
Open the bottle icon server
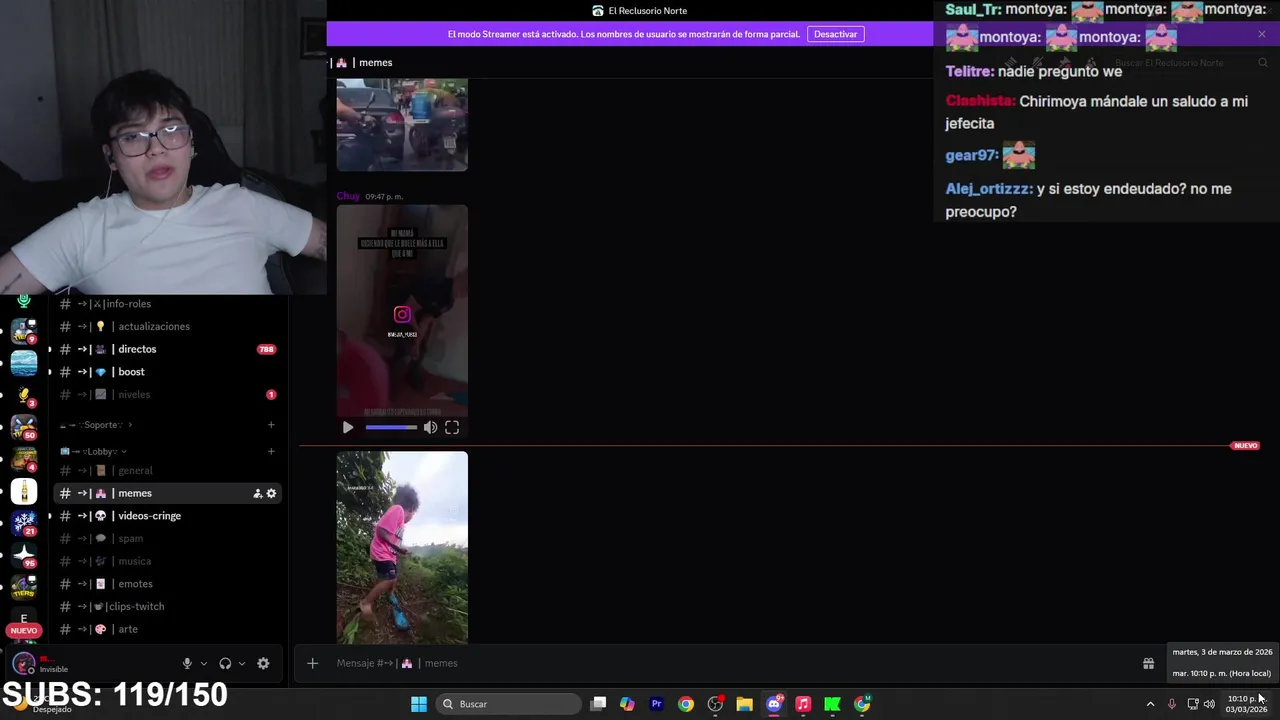point(24,491)
